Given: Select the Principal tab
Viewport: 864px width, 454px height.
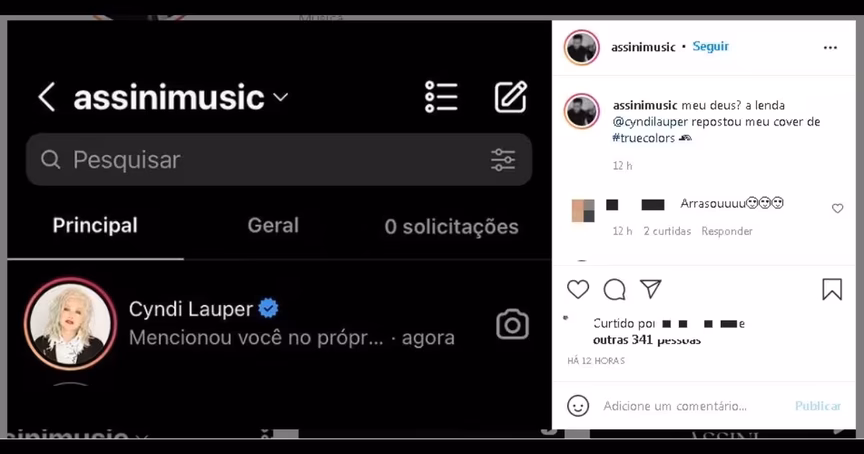Looking at the screenshot, I should click(x=95, y=225).
